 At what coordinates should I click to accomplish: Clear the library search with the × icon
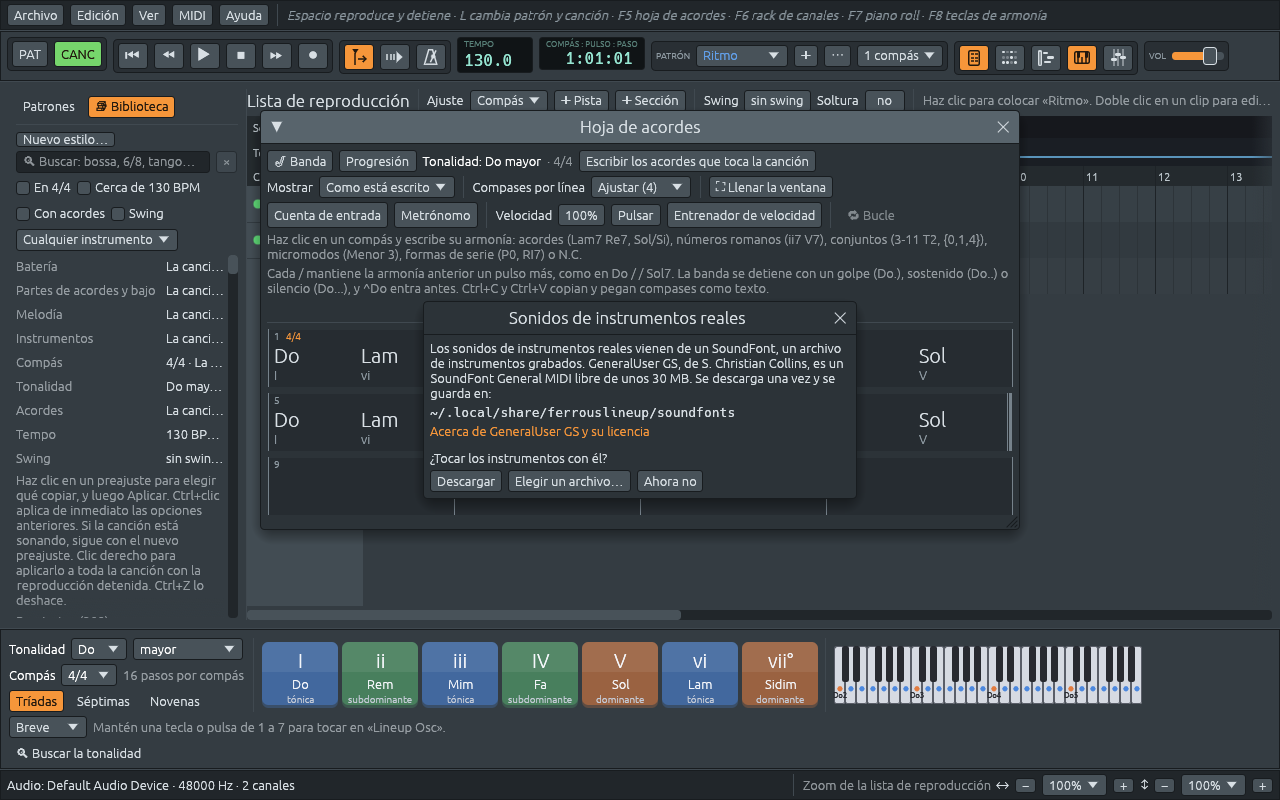(226, 162)
